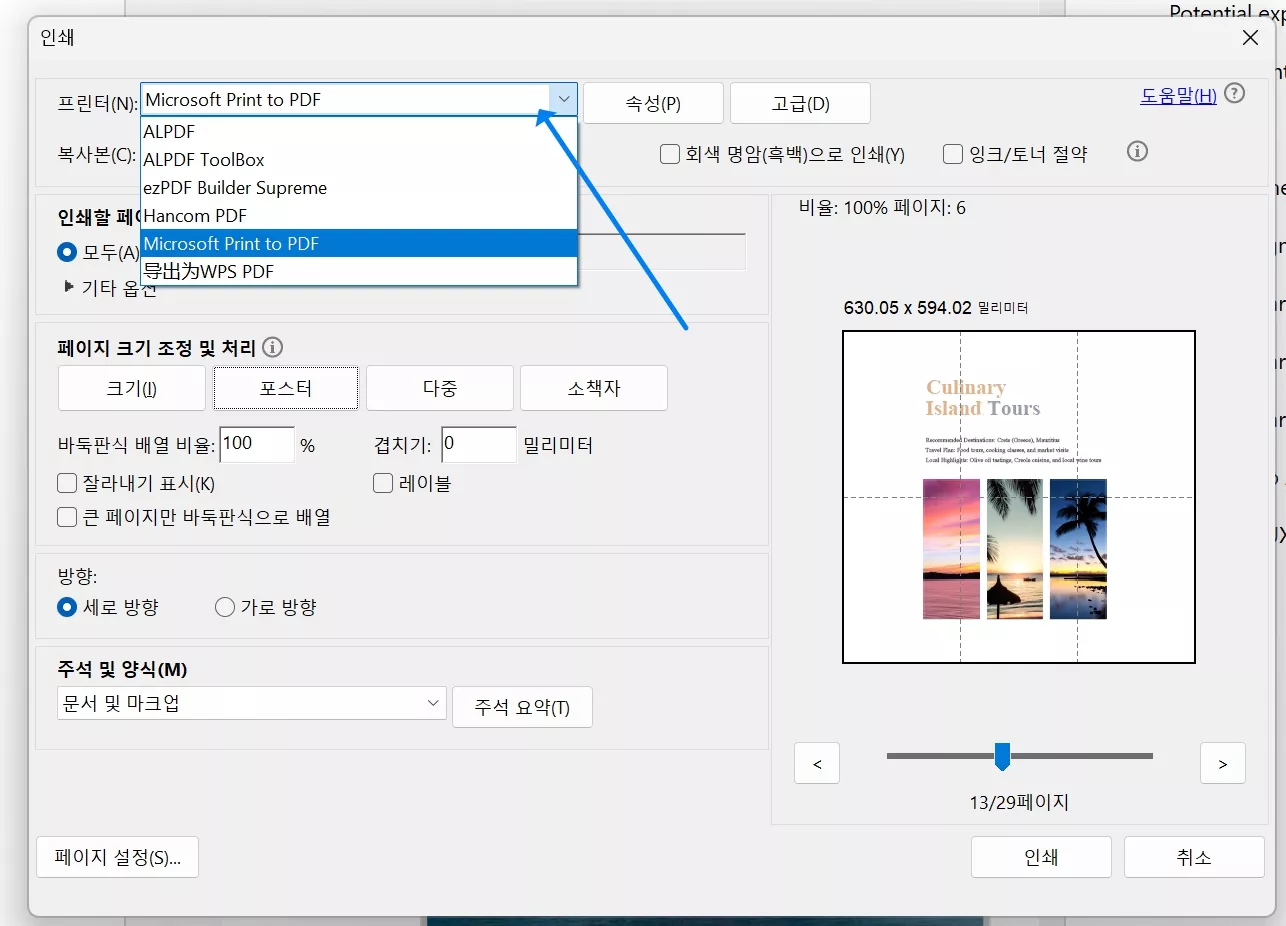Image resolution: width=1286 pixels, height=926 pixels.
Task: Check the 레이블 labels checkbox
Action: click(382, 483)
